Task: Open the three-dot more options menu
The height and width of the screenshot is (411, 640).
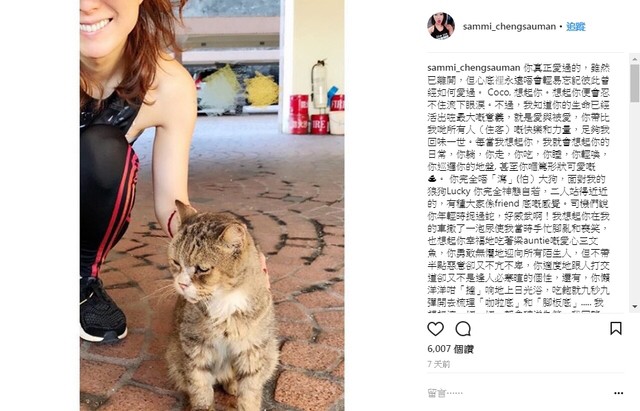Action: [x=618, y=393]
